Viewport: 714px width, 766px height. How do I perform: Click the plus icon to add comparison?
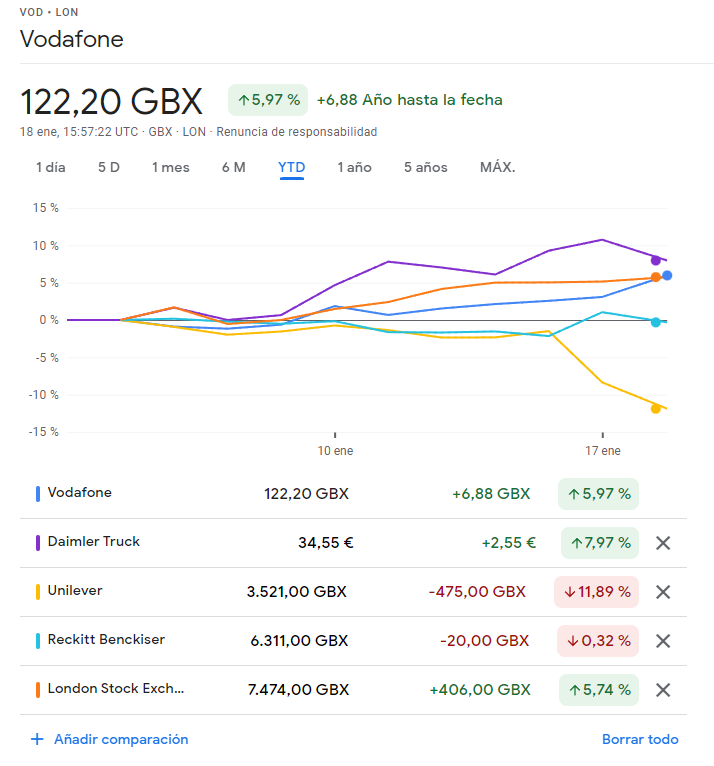[x=37, y=740]
